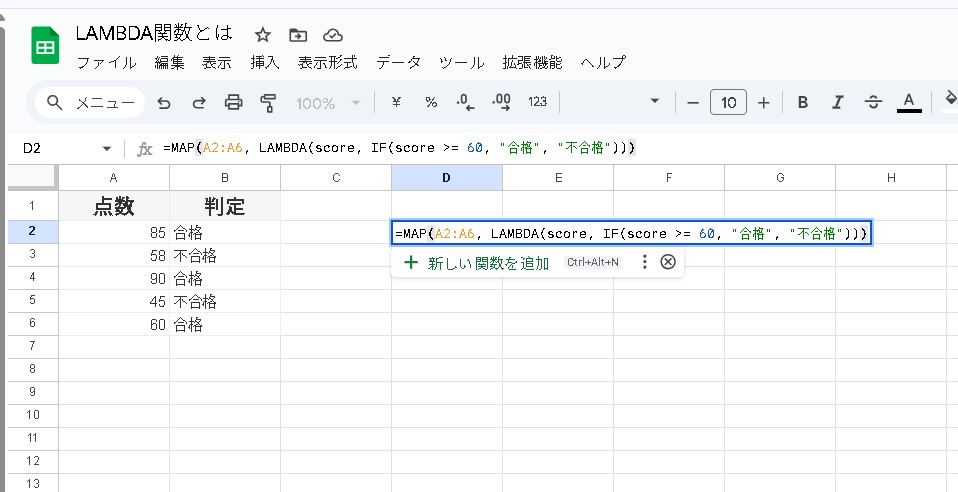Screen dimensions: 958x492
Task: Redo the last undone action
Action: click(198, 102)
